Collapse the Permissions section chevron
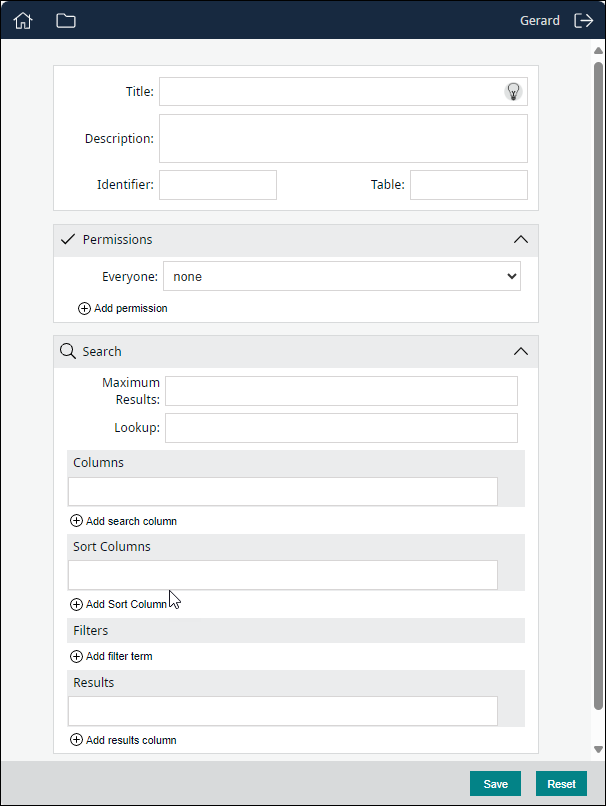Viewport: 606px width, 806px height. (x=520, y=240)
